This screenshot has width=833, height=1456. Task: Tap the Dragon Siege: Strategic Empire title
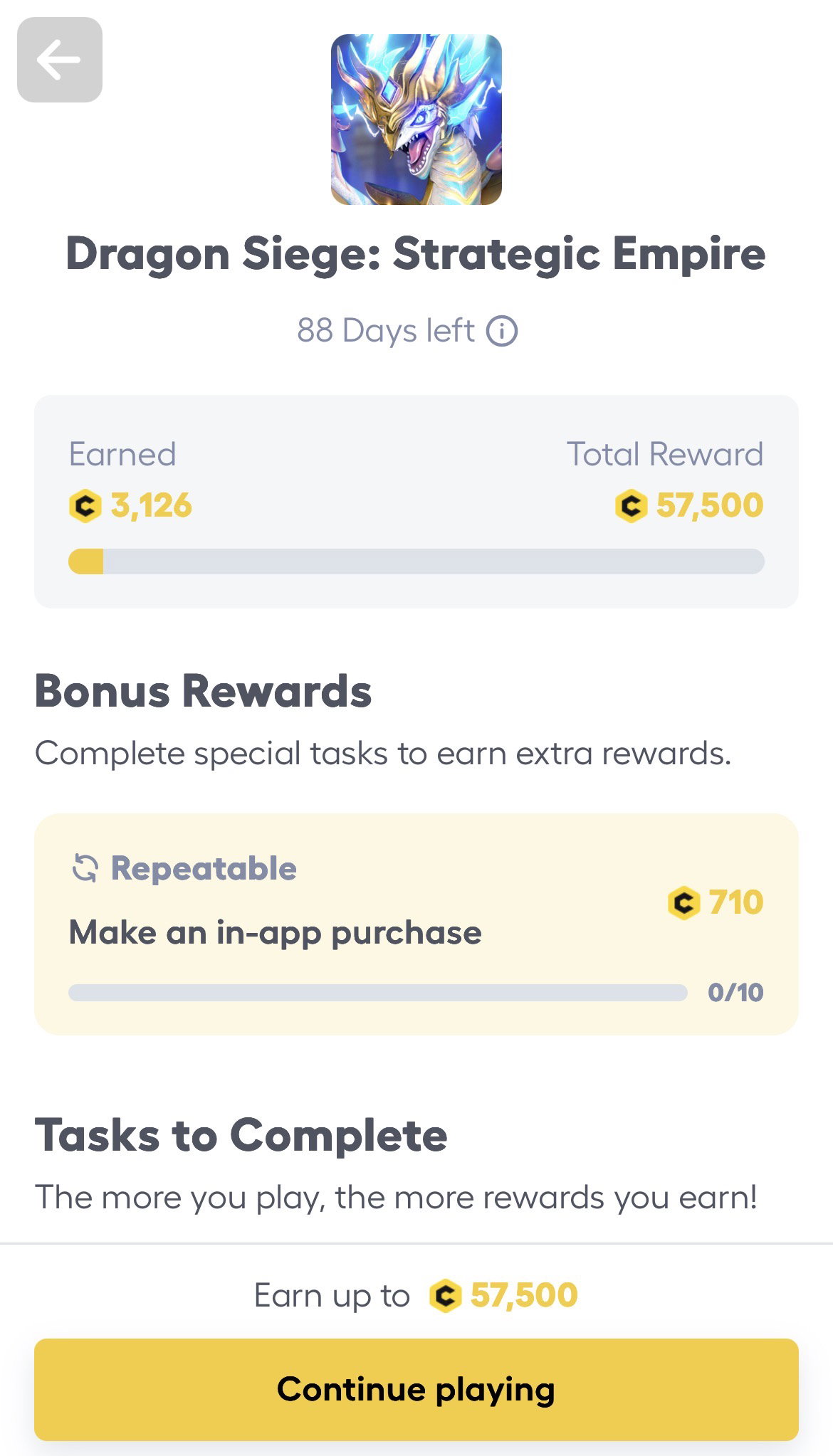416,255
